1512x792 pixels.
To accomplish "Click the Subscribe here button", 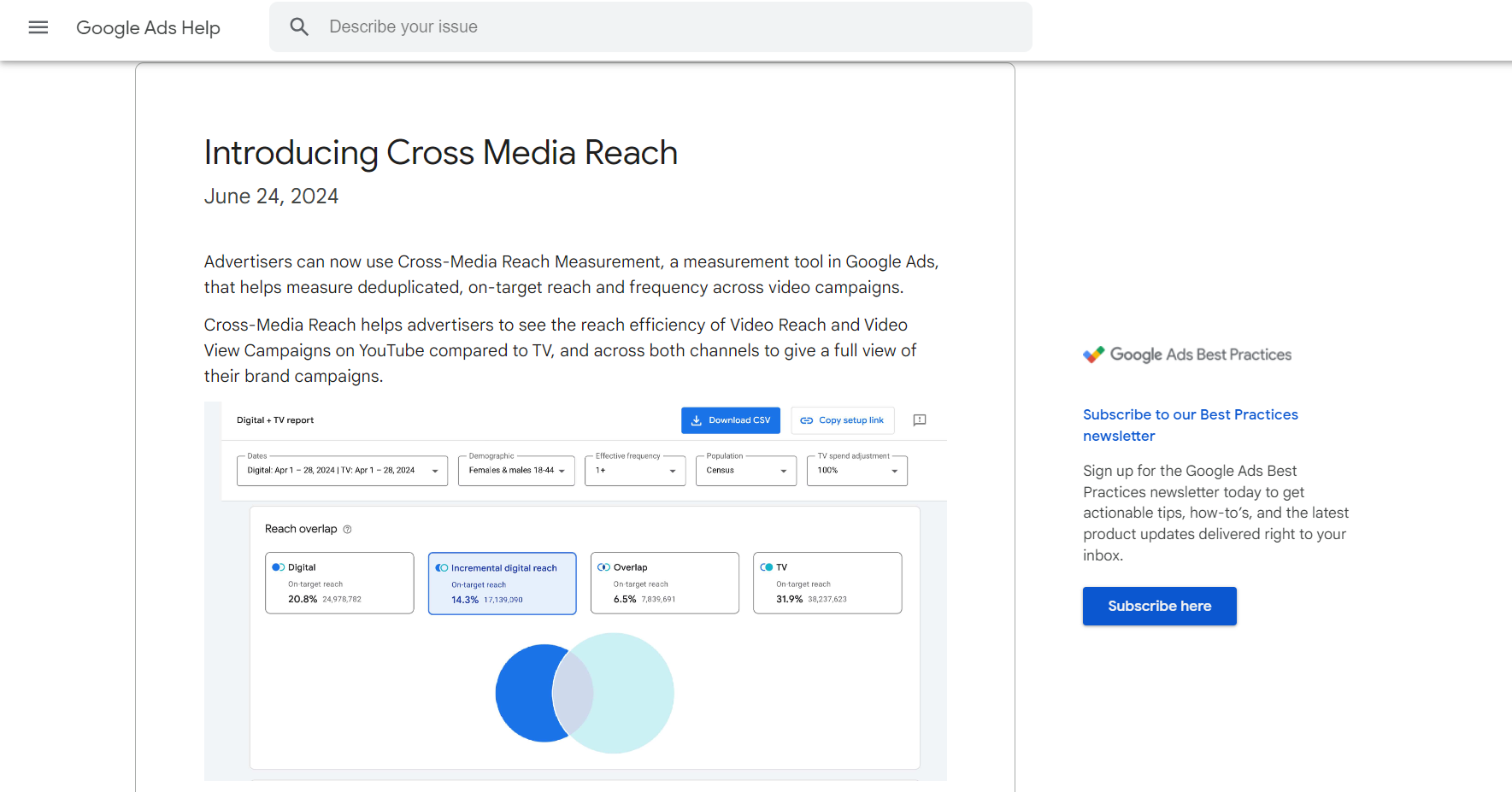I will pos(1160,606).
